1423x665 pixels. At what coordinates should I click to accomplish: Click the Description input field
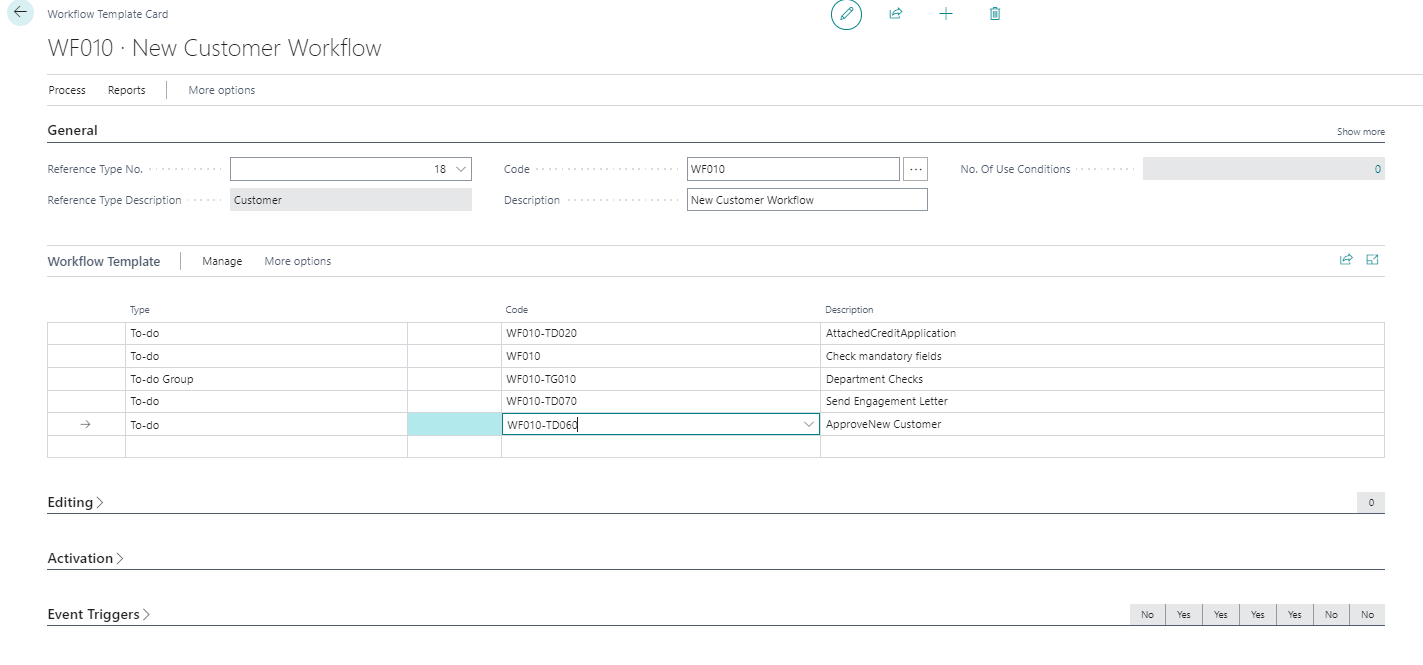(x=806, y=200)
